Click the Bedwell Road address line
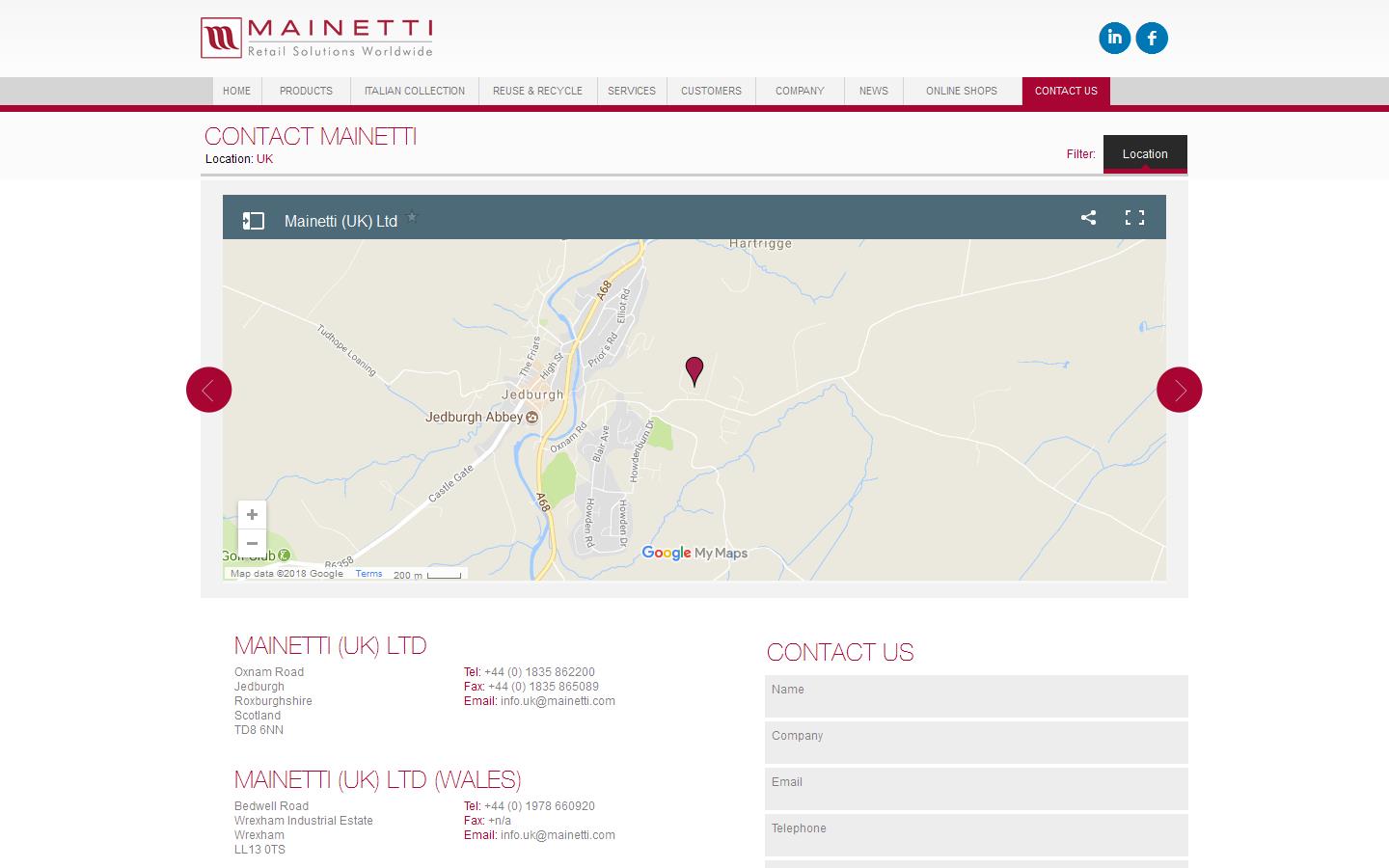The width and height of the screenshot is (1389, 868). click(271, 806)
